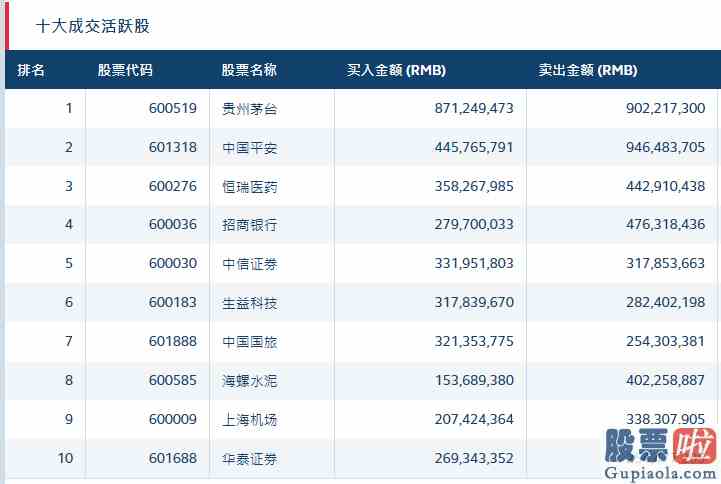The image size is (721, 484).
Task: Select stock code 601688
Action: [173, 458]
